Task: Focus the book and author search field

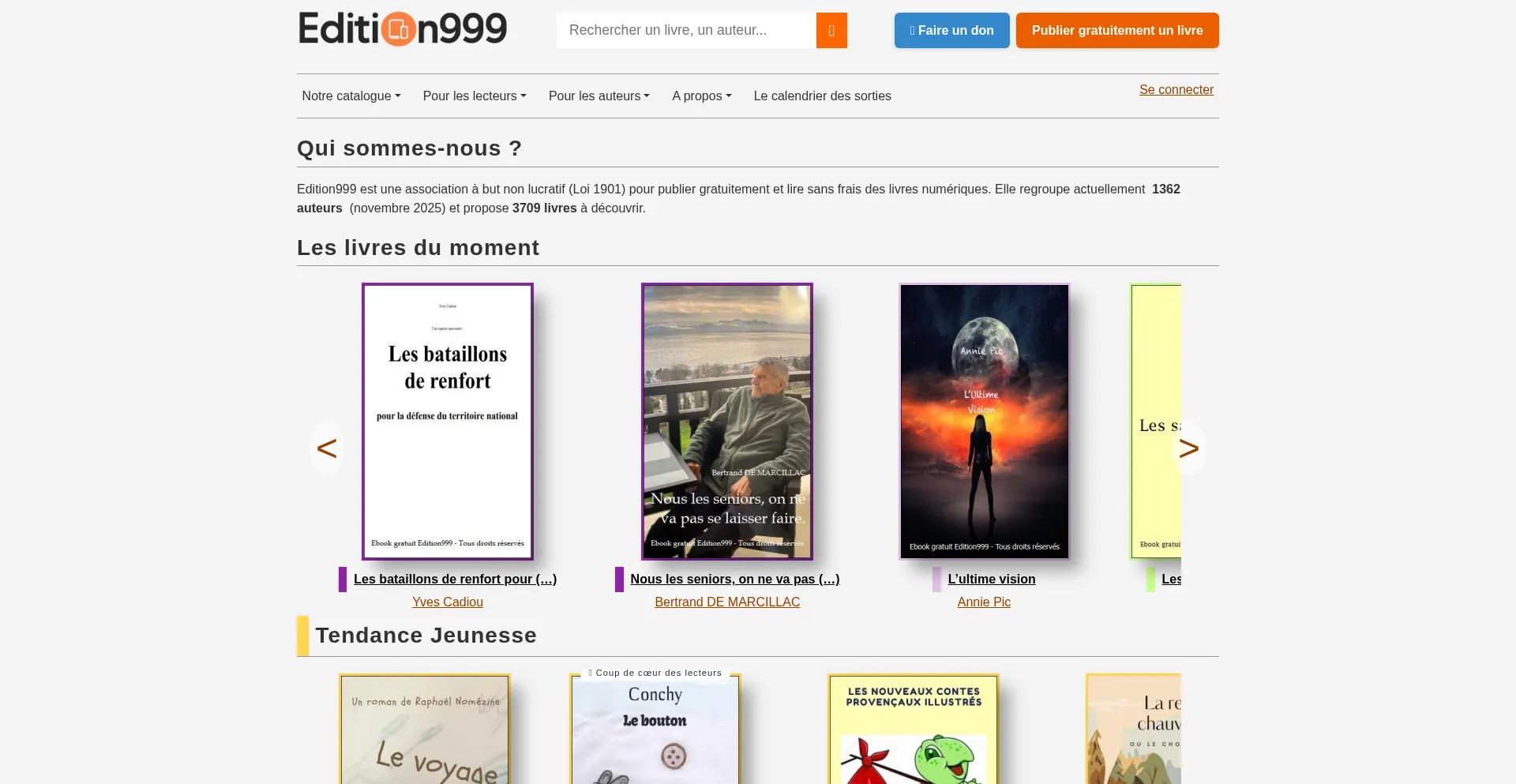Action: click(x=686, y=30)
